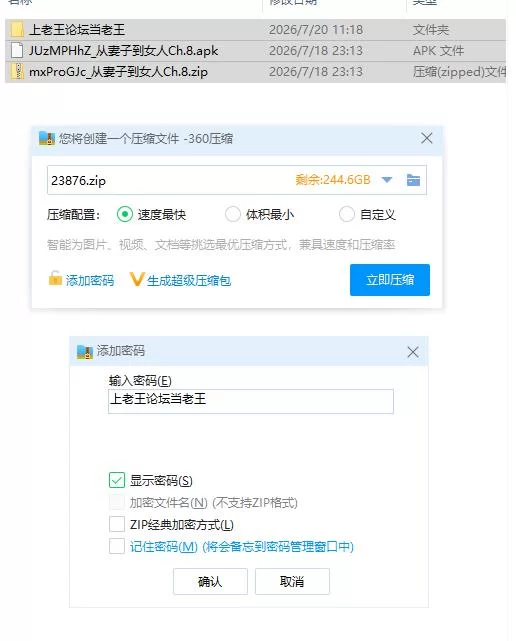The image size is (516, 641).
Task: Click the APK file icon for JUzMPHhZ
Action: tap(17, 51)
